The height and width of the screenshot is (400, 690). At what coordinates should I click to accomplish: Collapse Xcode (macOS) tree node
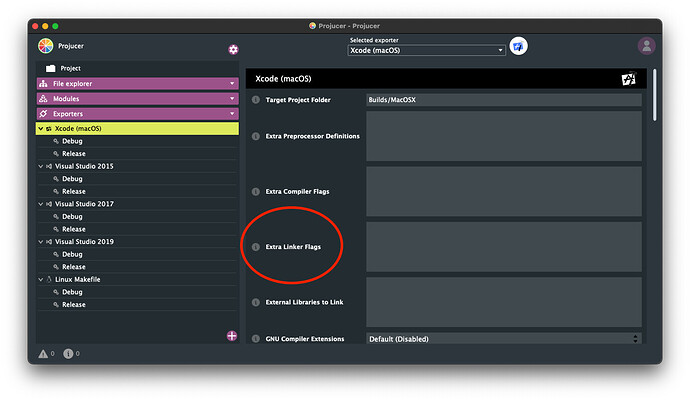40,128
